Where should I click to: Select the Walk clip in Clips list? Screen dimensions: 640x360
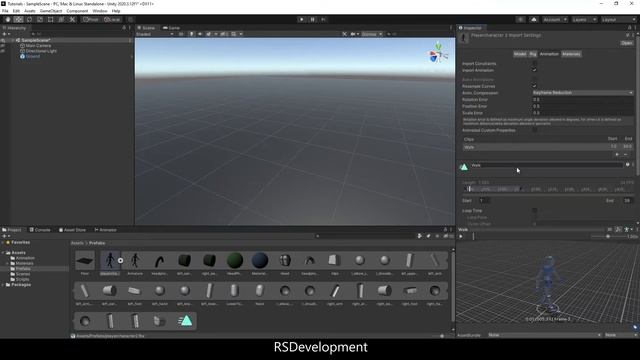(547, 147)
